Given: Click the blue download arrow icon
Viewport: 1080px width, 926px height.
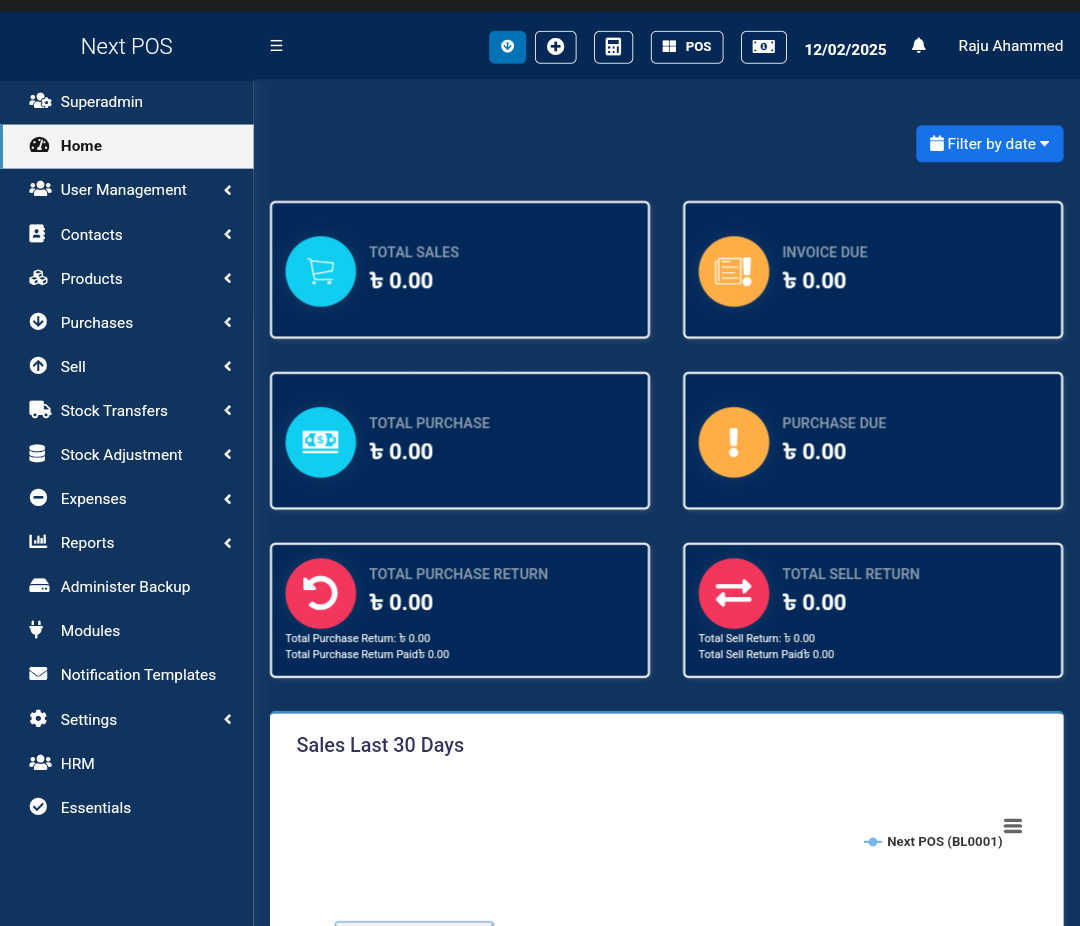Looking at the screenshot, I should pyautogui.click(x=507, y=47).
